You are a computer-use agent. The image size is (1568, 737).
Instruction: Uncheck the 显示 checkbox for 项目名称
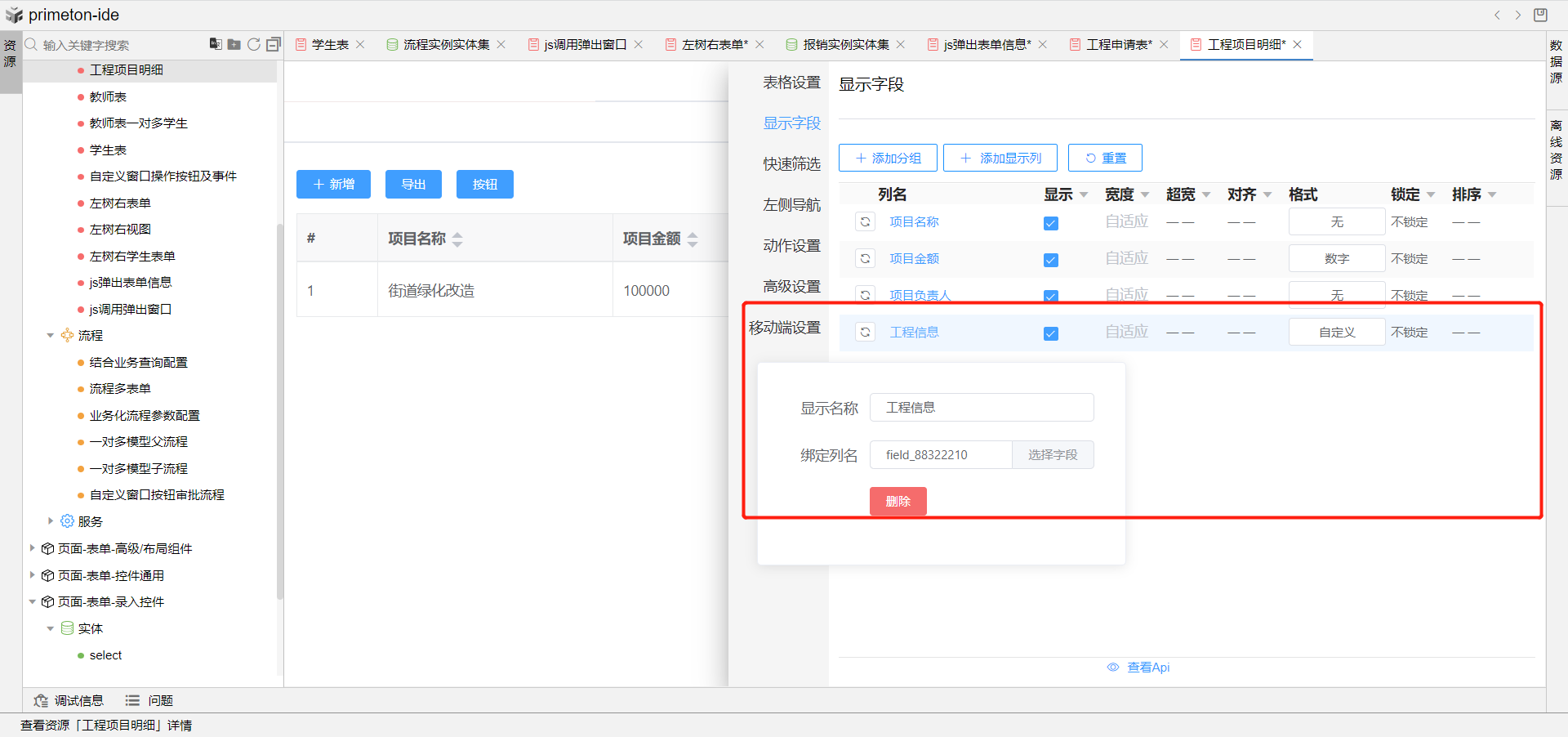1051,223
